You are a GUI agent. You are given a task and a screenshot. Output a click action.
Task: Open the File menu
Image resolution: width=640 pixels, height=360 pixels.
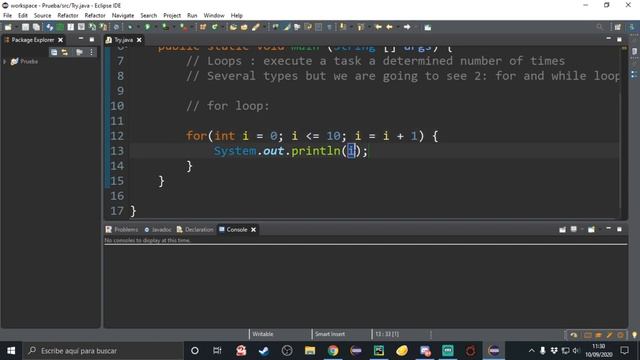click(x=7, y=16)
